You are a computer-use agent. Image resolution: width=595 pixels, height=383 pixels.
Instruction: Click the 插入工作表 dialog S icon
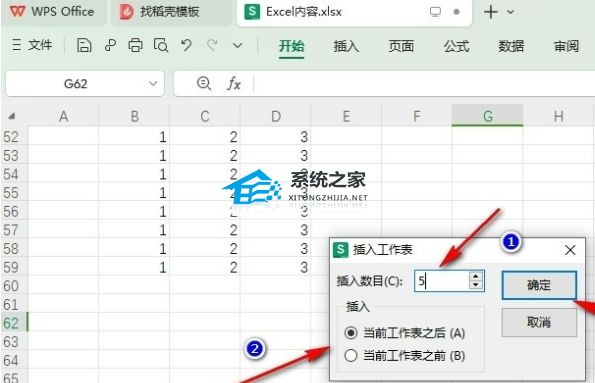click(x=340, y=250)
